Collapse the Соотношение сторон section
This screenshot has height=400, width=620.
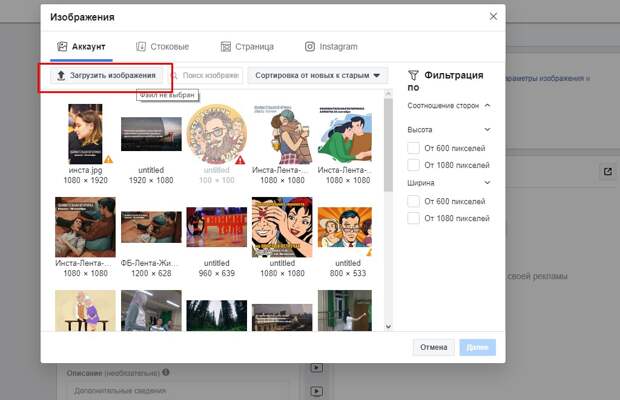coord(487,106)
